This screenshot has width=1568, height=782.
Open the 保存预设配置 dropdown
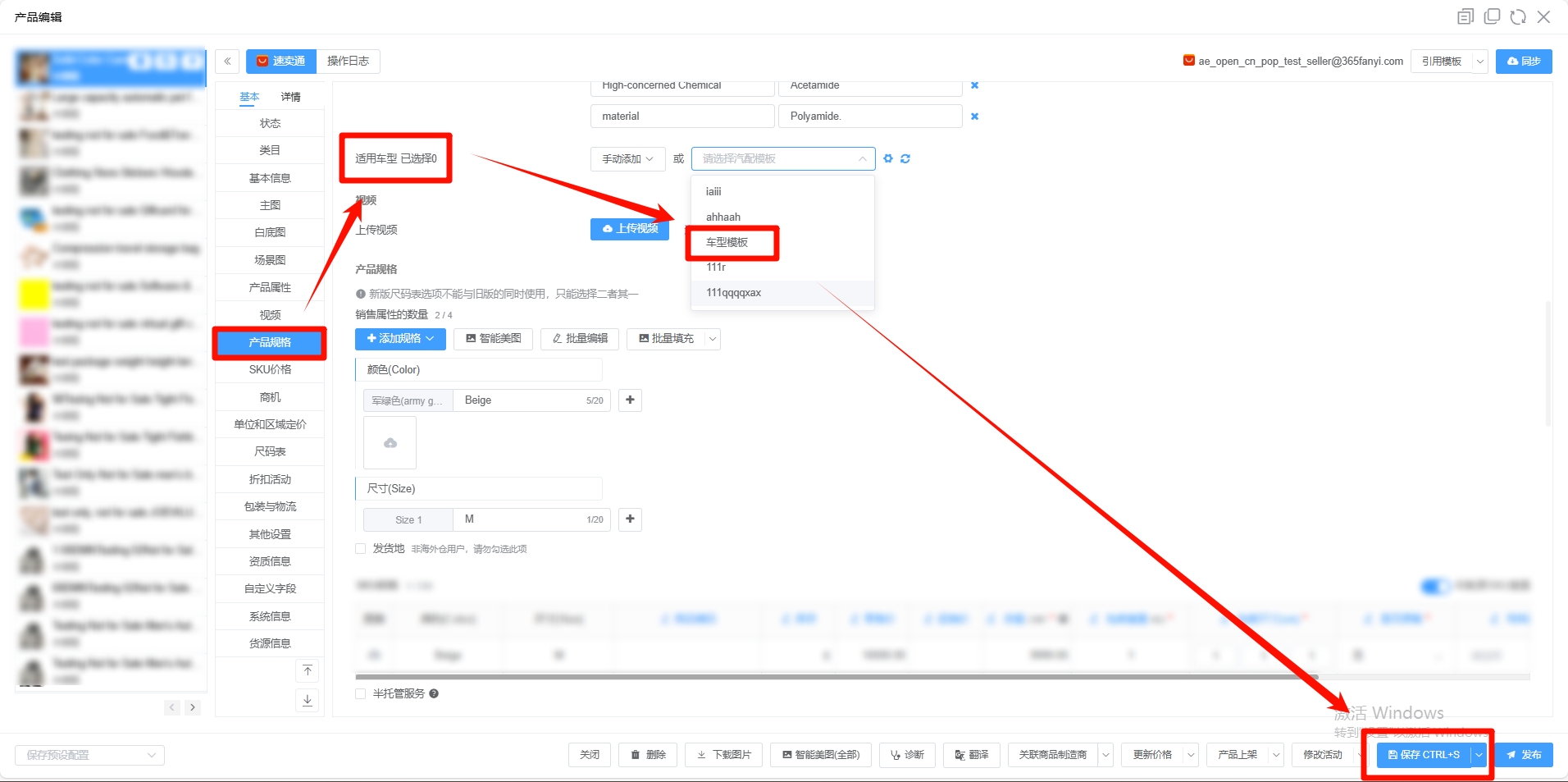coord(89,755)
